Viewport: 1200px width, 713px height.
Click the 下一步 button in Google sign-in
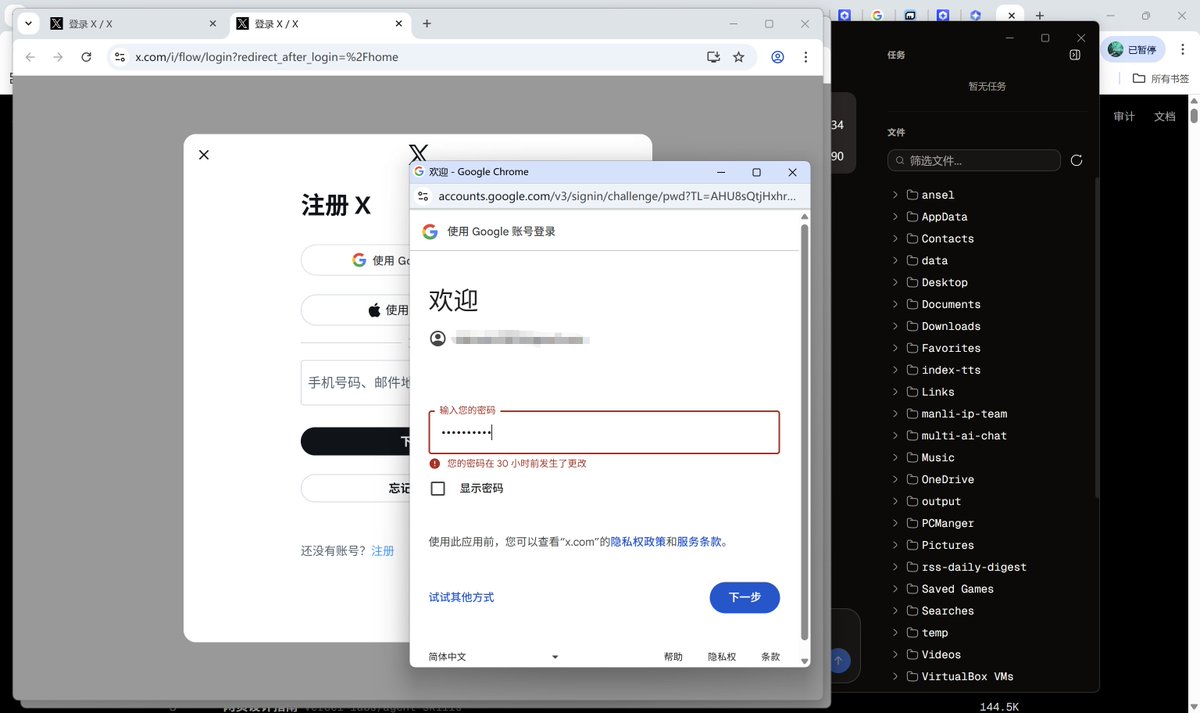(x=744, y=597)
